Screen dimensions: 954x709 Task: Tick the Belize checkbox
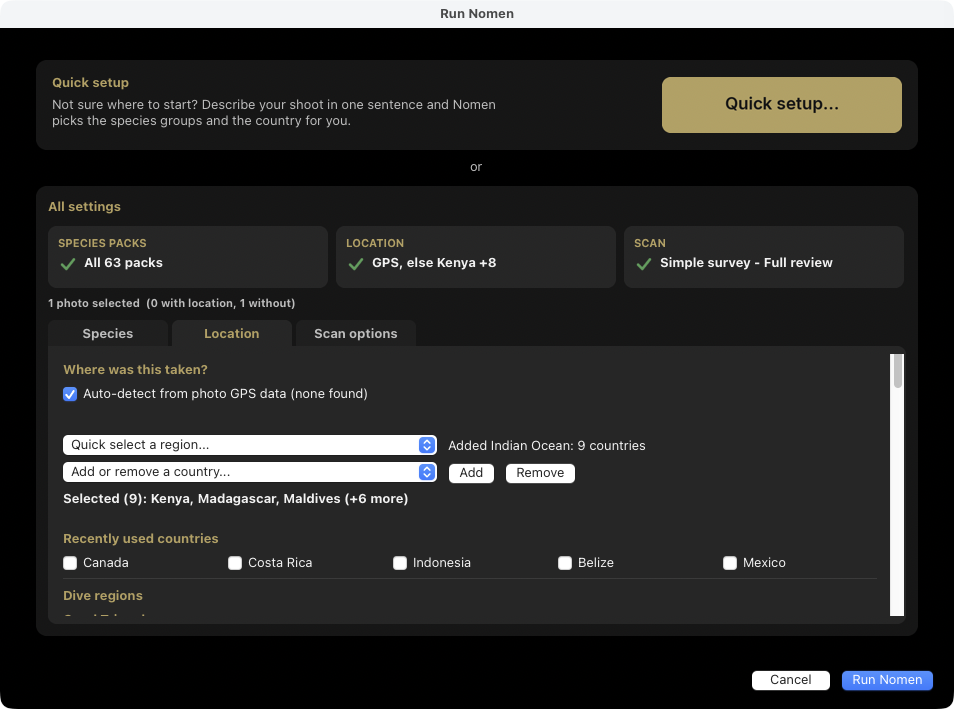point(565,563)
